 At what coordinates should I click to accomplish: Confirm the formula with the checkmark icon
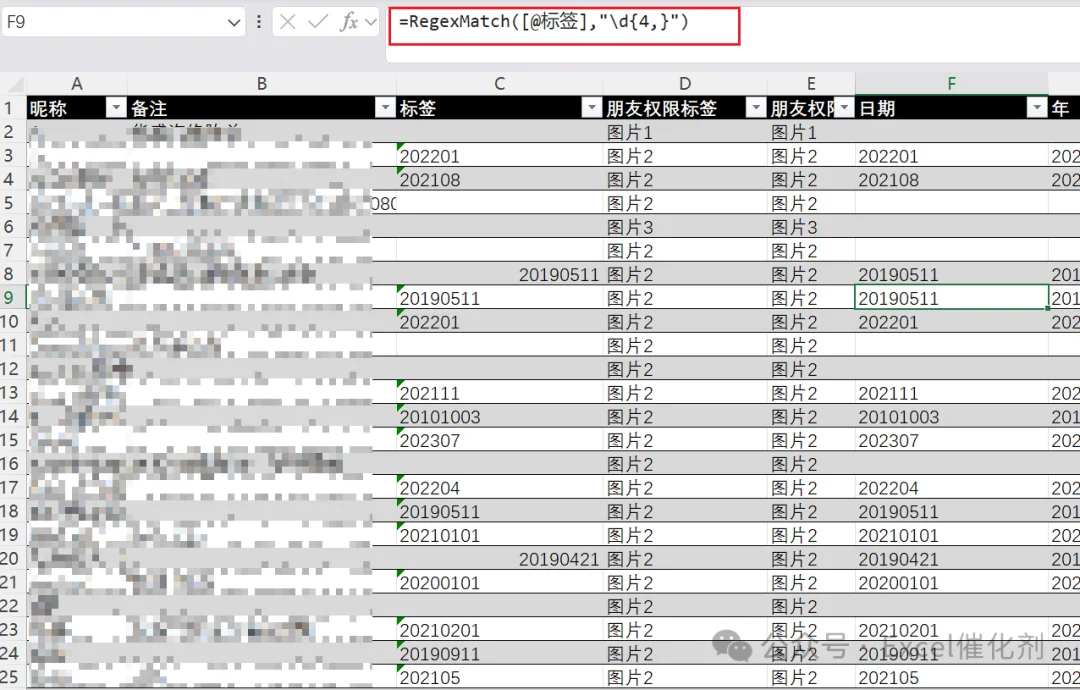click(318, 22)
